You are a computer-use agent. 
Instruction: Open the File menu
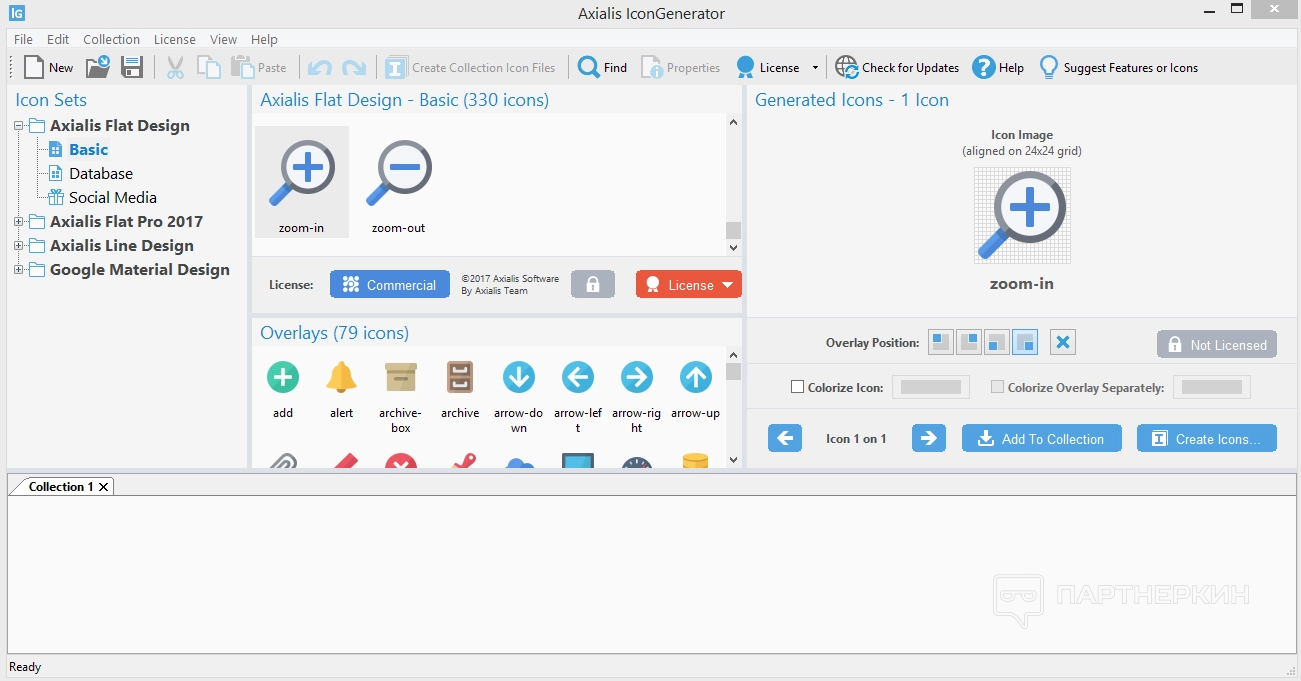pos(23,39)
